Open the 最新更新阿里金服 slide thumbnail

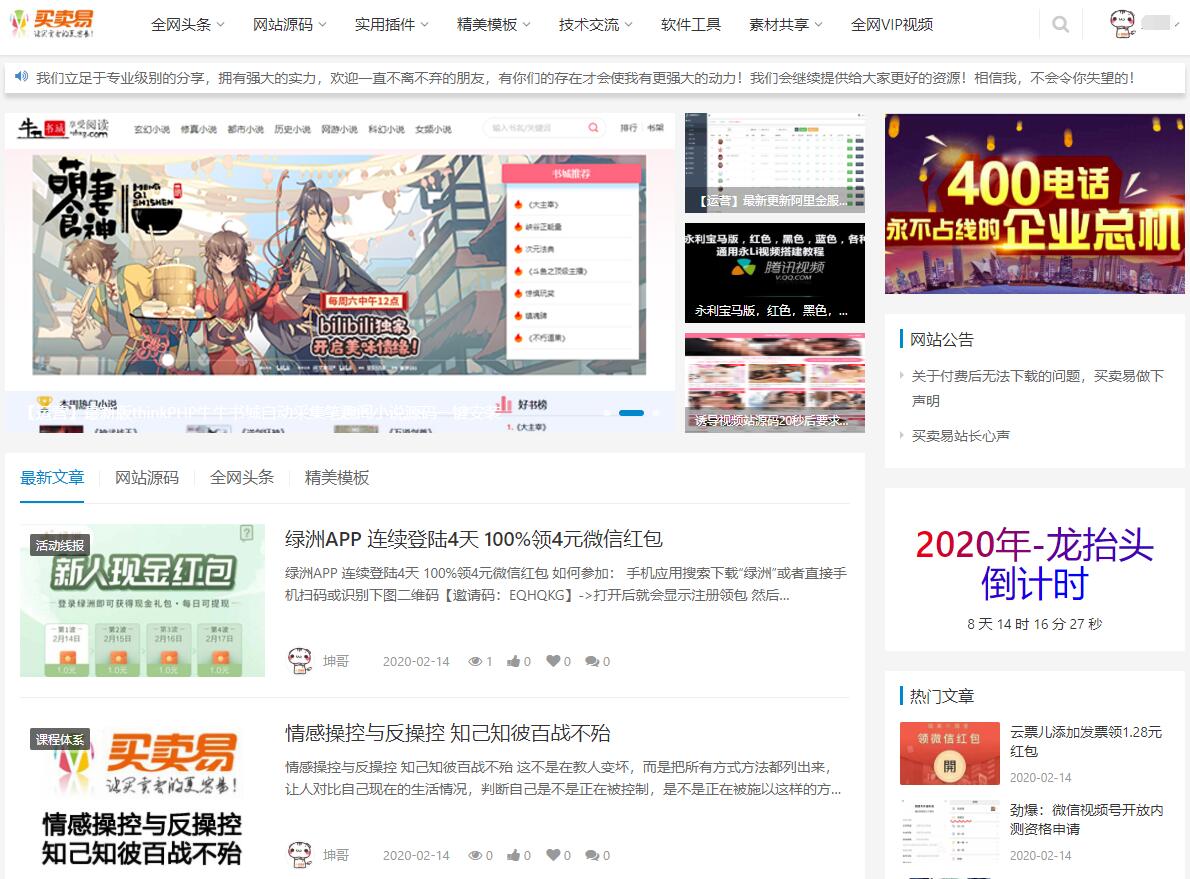click(775, 162)
